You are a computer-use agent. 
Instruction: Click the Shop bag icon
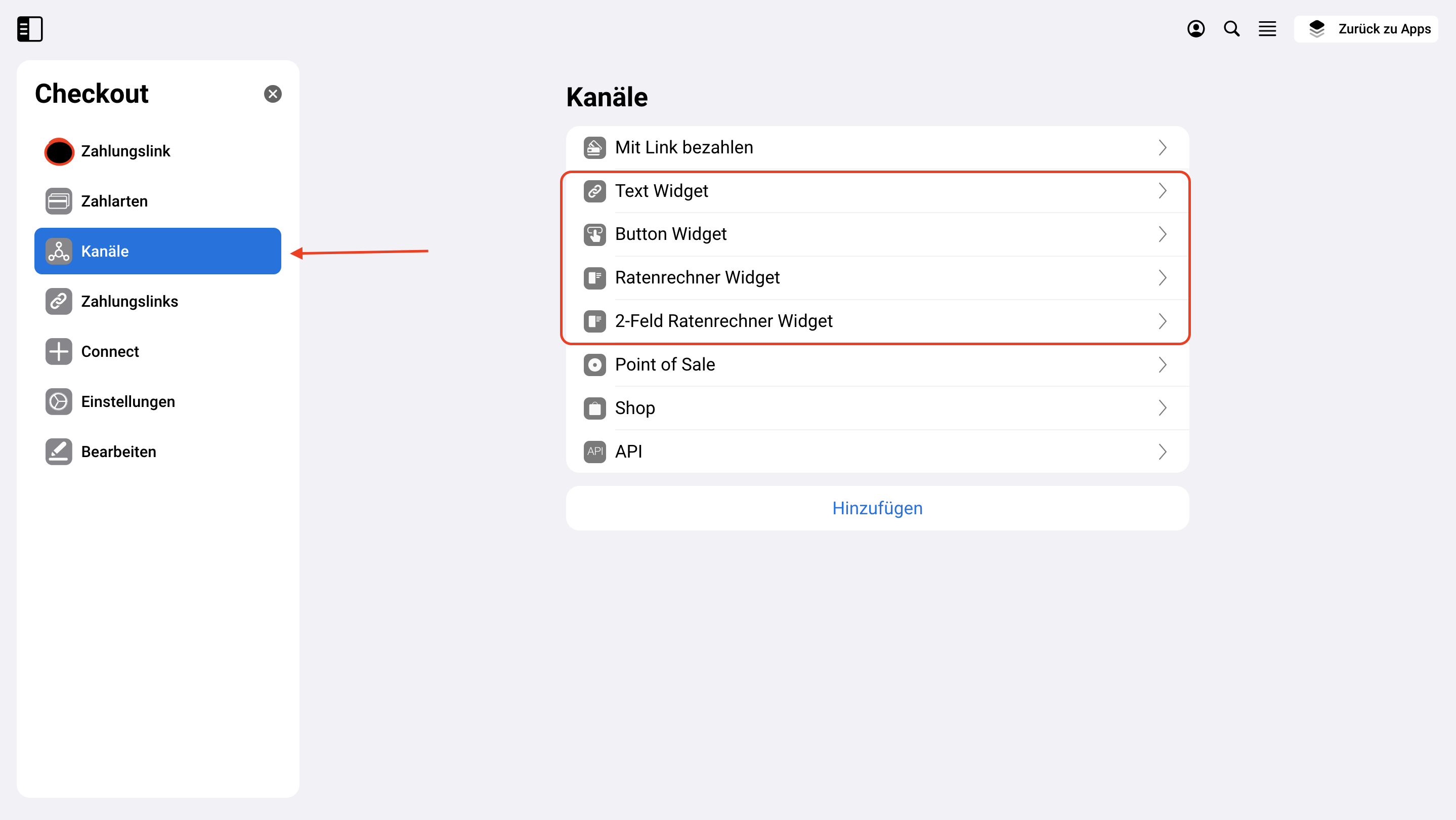594,408
